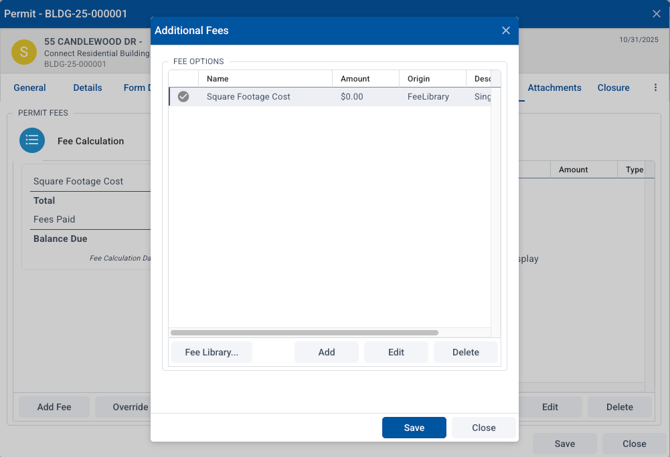Open the Closure tab
670x457 pixels.
613,88
